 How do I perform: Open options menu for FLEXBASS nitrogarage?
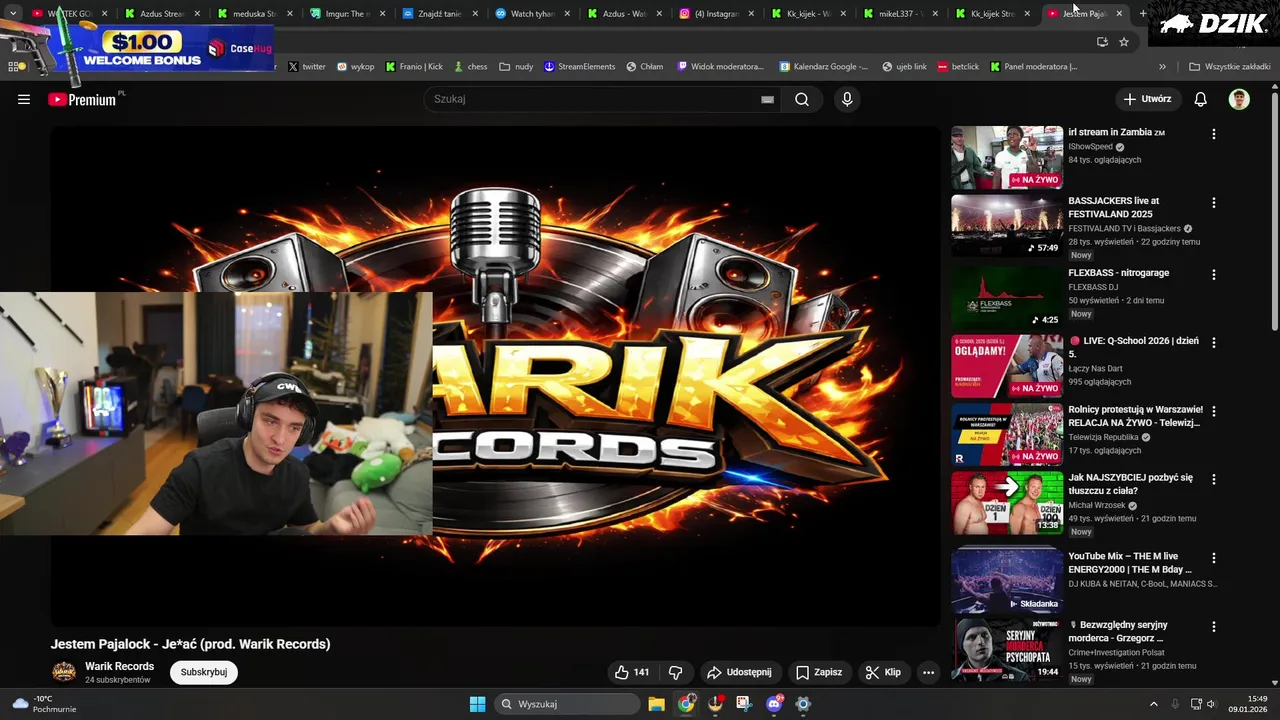1214,274
